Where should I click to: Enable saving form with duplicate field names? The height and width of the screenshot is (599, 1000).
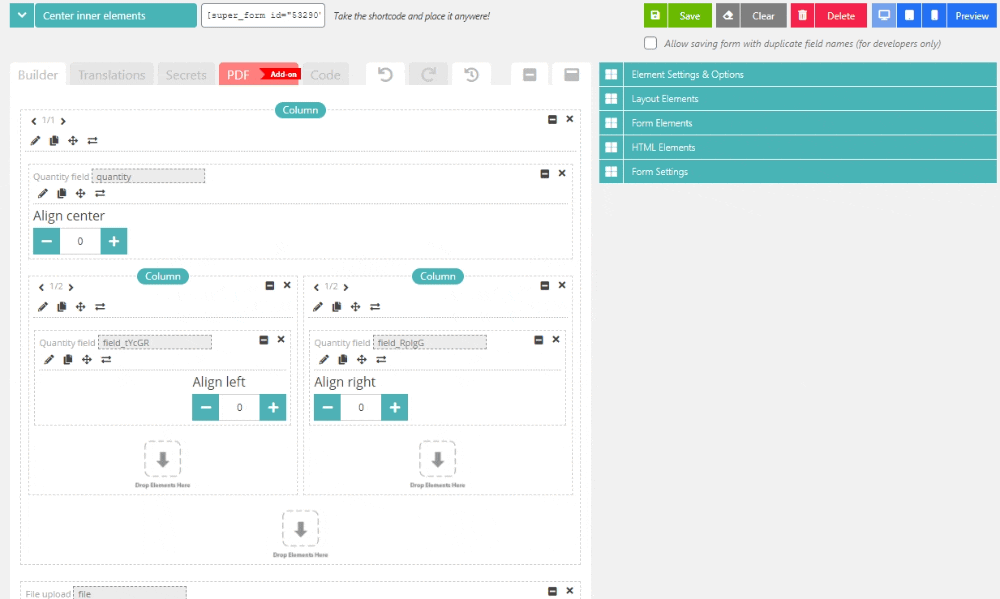click(x=650, y=43)
